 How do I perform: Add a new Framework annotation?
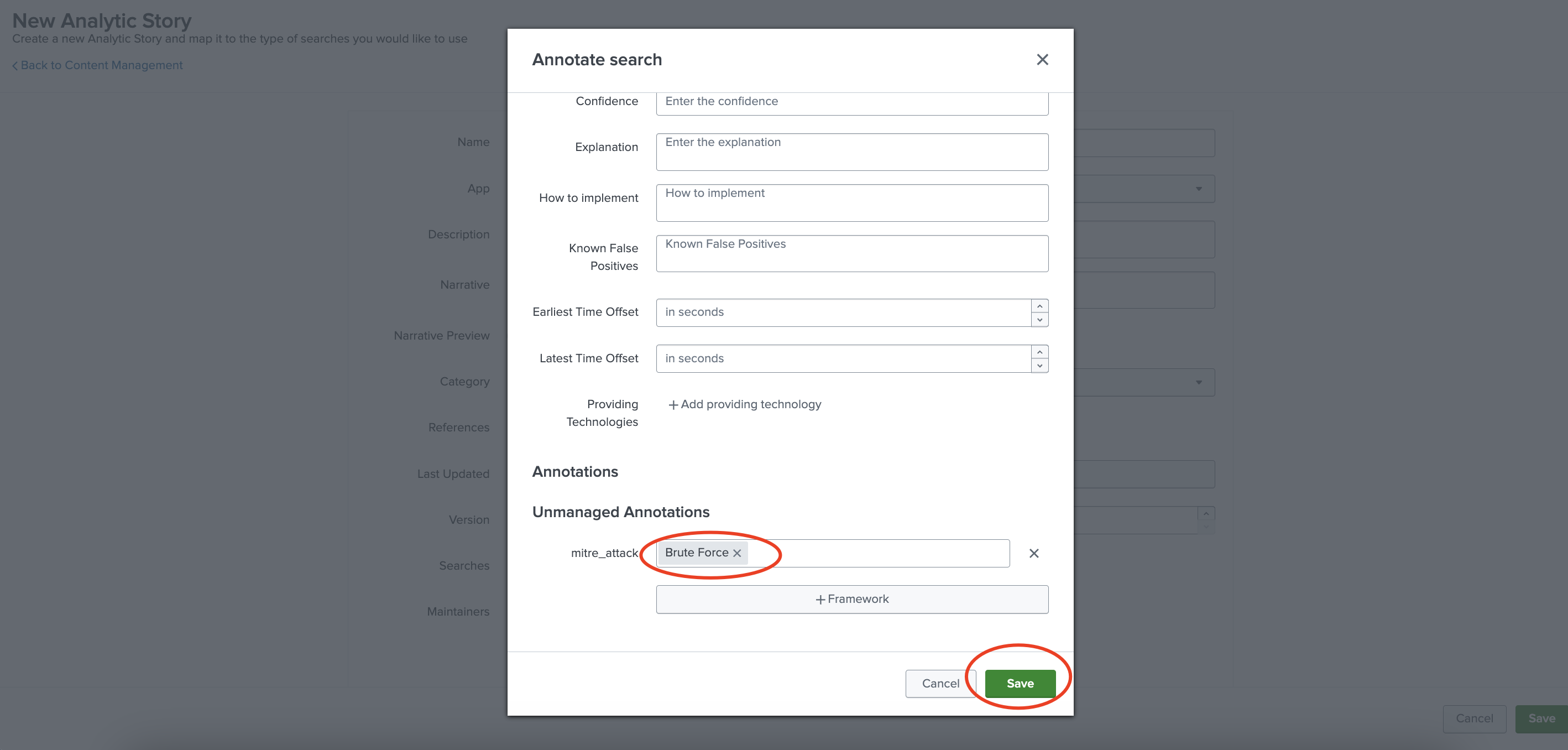coord(851,600)
